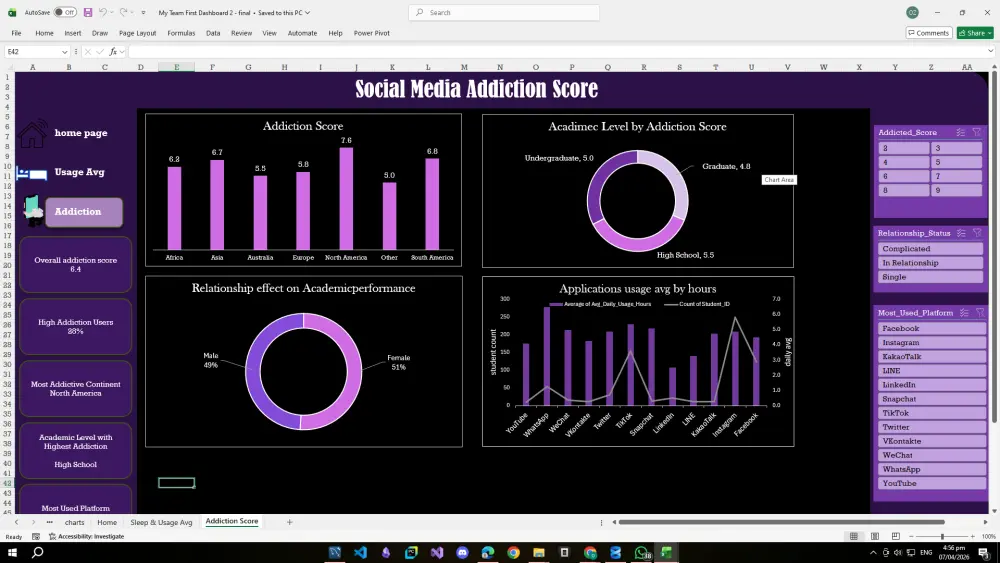Click the Addiction Score bar chart
1000x563 pixels.
click(303, 190)
